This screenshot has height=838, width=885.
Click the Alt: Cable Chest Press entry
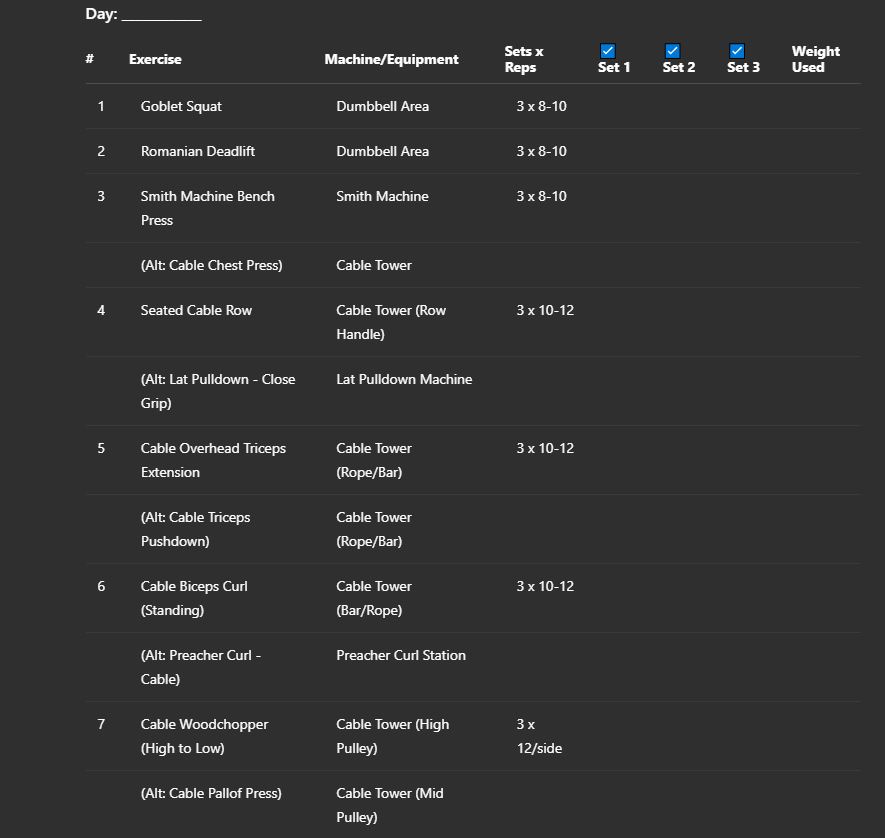pyautogui.click(x=212, y=265)
